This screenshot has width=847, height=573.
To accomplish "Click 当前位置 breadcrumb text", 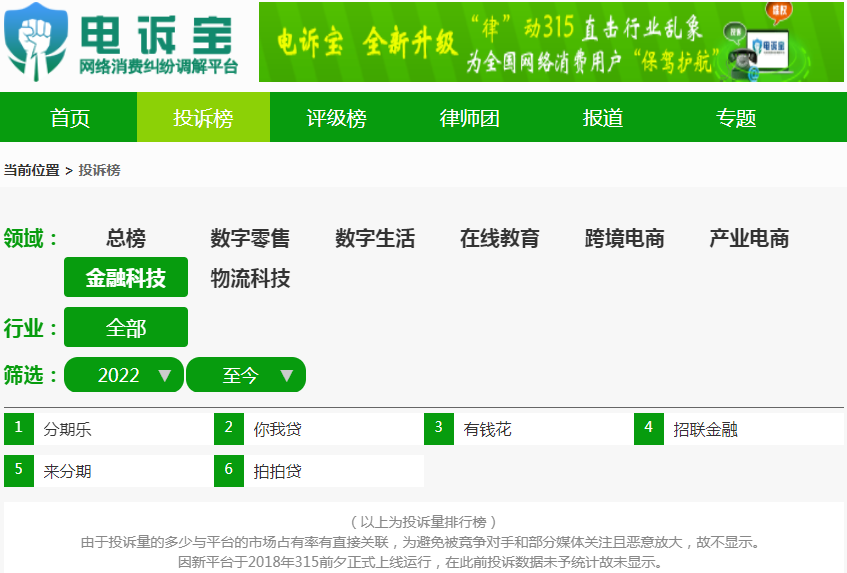I will click(x=31, y=170).
